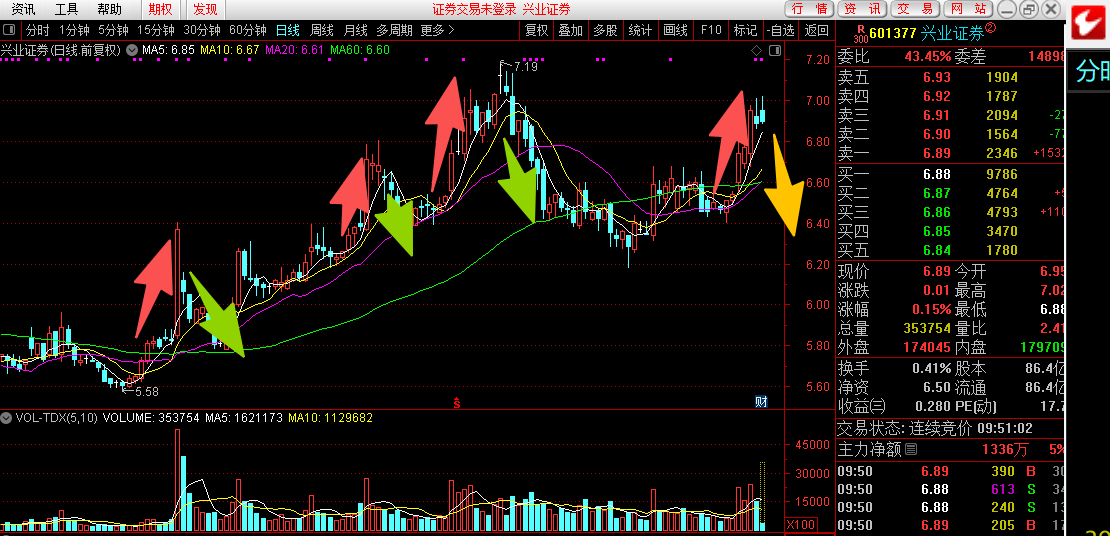Viewport: 1110px width, 536px height.
Task: Expand the main chart indicator dropdown
Action: (132, 50)
